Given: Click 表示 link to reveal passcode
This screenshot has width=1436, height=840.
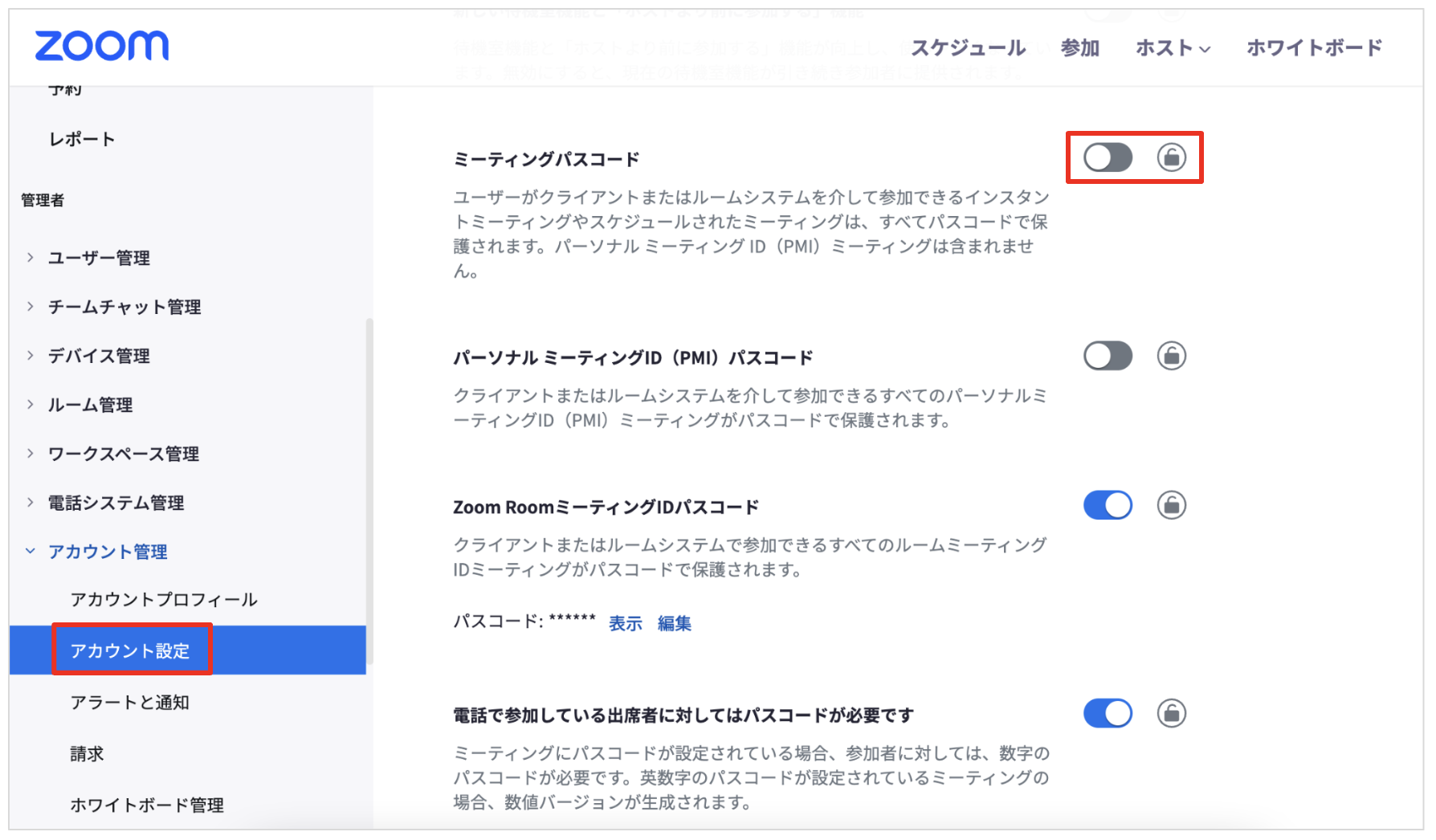Looking at the screenshot, I should pos(626,623).
